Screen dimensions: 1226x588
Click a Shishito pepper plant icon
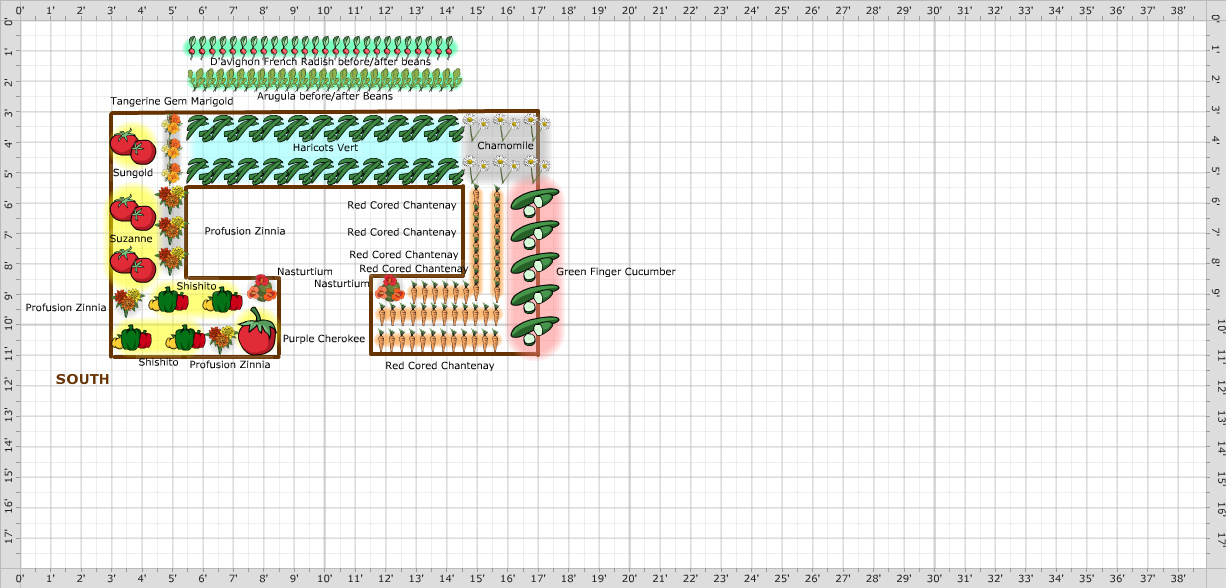(x=170, y=300)
